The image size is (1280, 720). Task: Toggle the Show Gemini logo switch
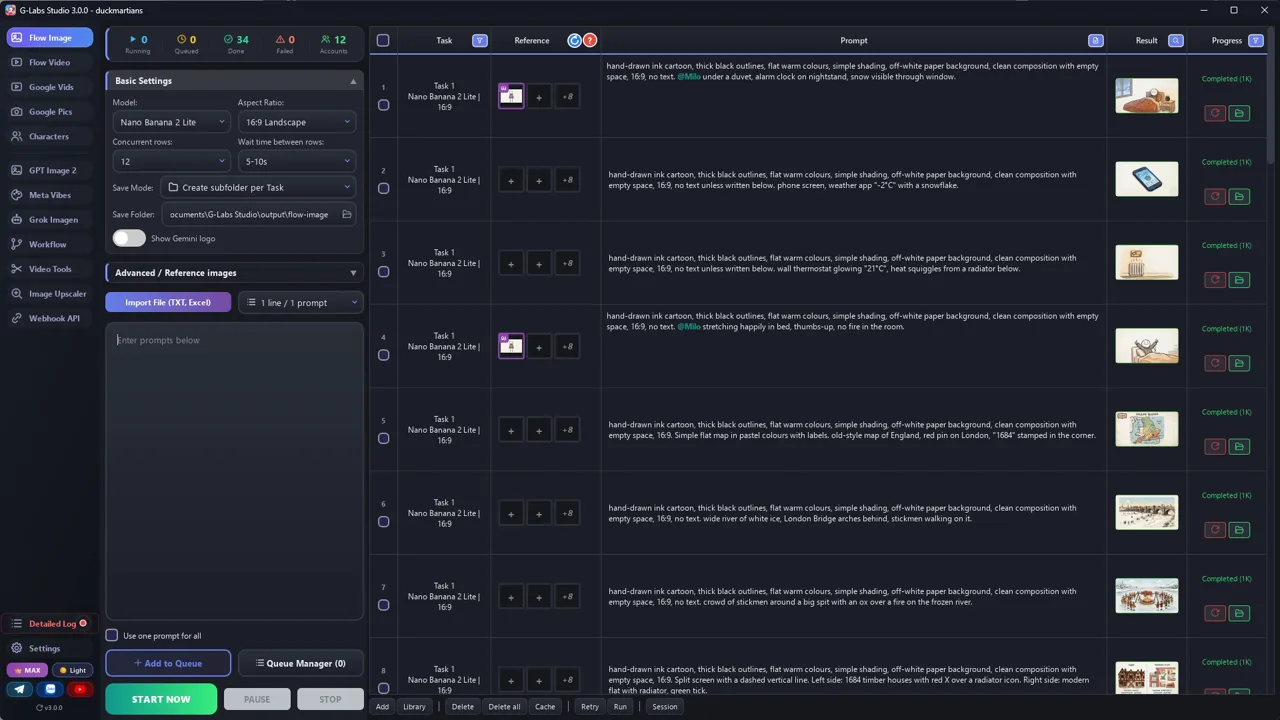coord(129,238)
